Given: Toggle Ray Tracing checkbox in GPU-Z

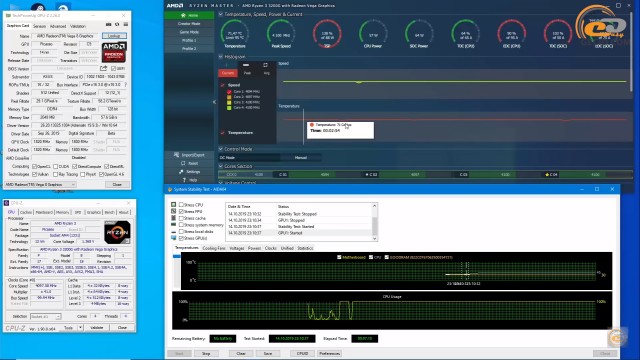Looking at the screenshot, I should tap(56, 174).
